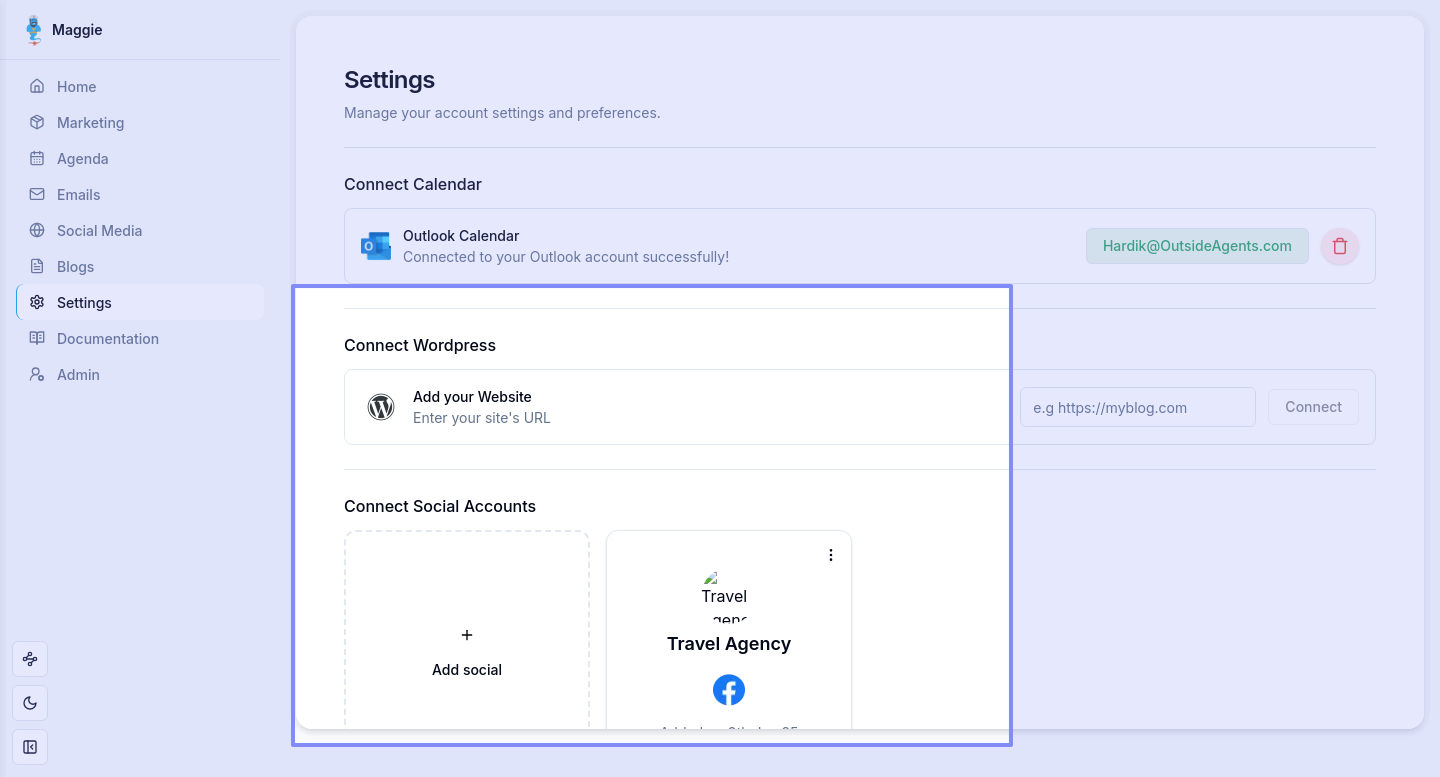Open the Travel Agency card three-dot menu
The width and height of the screenshot is (1440, 777).
[831, 555]
